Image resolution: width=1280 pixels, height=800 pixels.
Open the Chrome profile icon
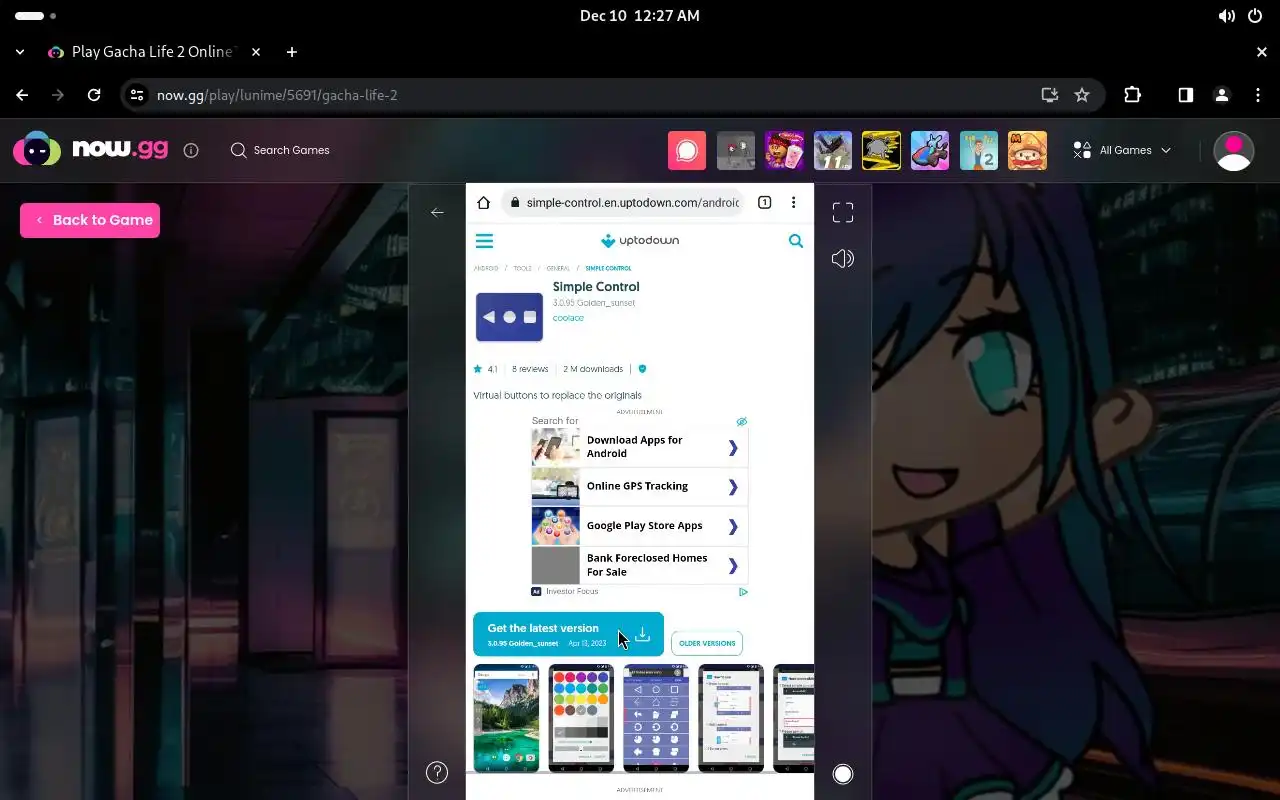1221,95
